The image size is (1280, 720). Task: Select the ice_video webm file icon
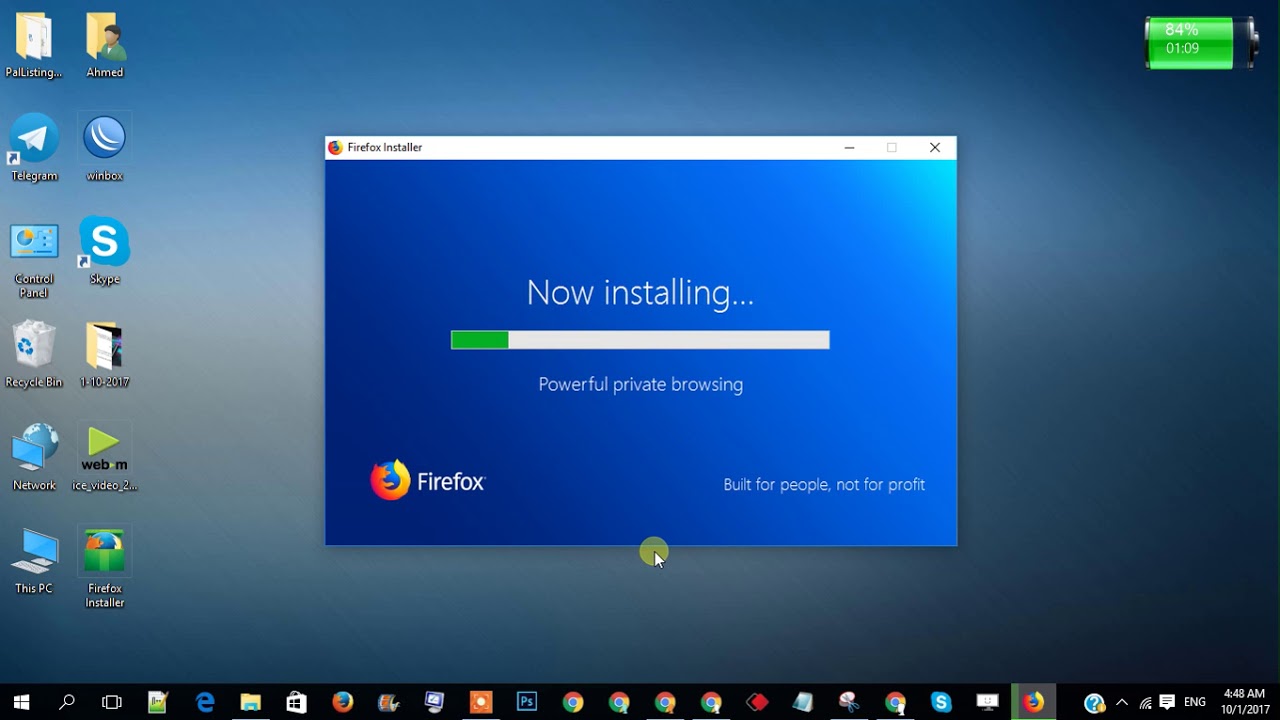[105, 457]
